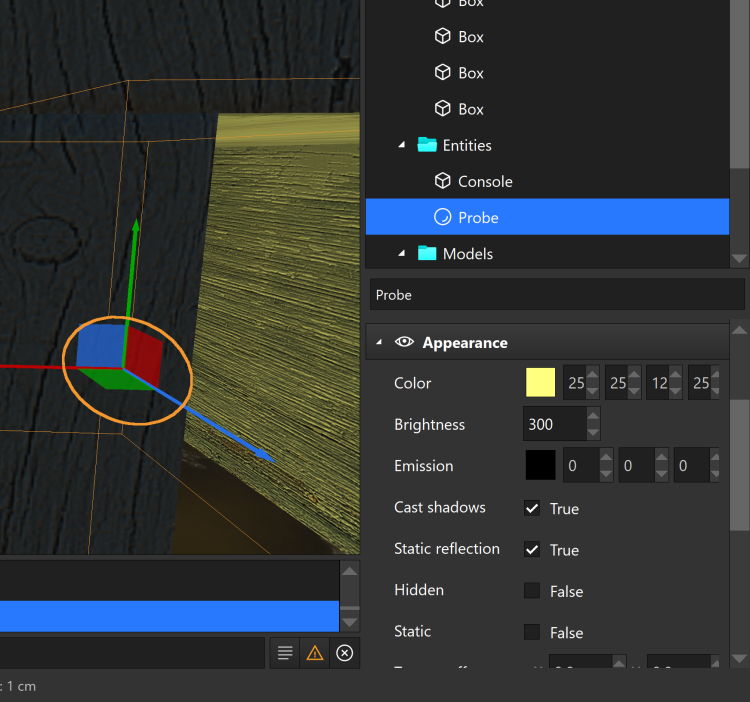Enable the Hidden checkbox

(532, 591)
